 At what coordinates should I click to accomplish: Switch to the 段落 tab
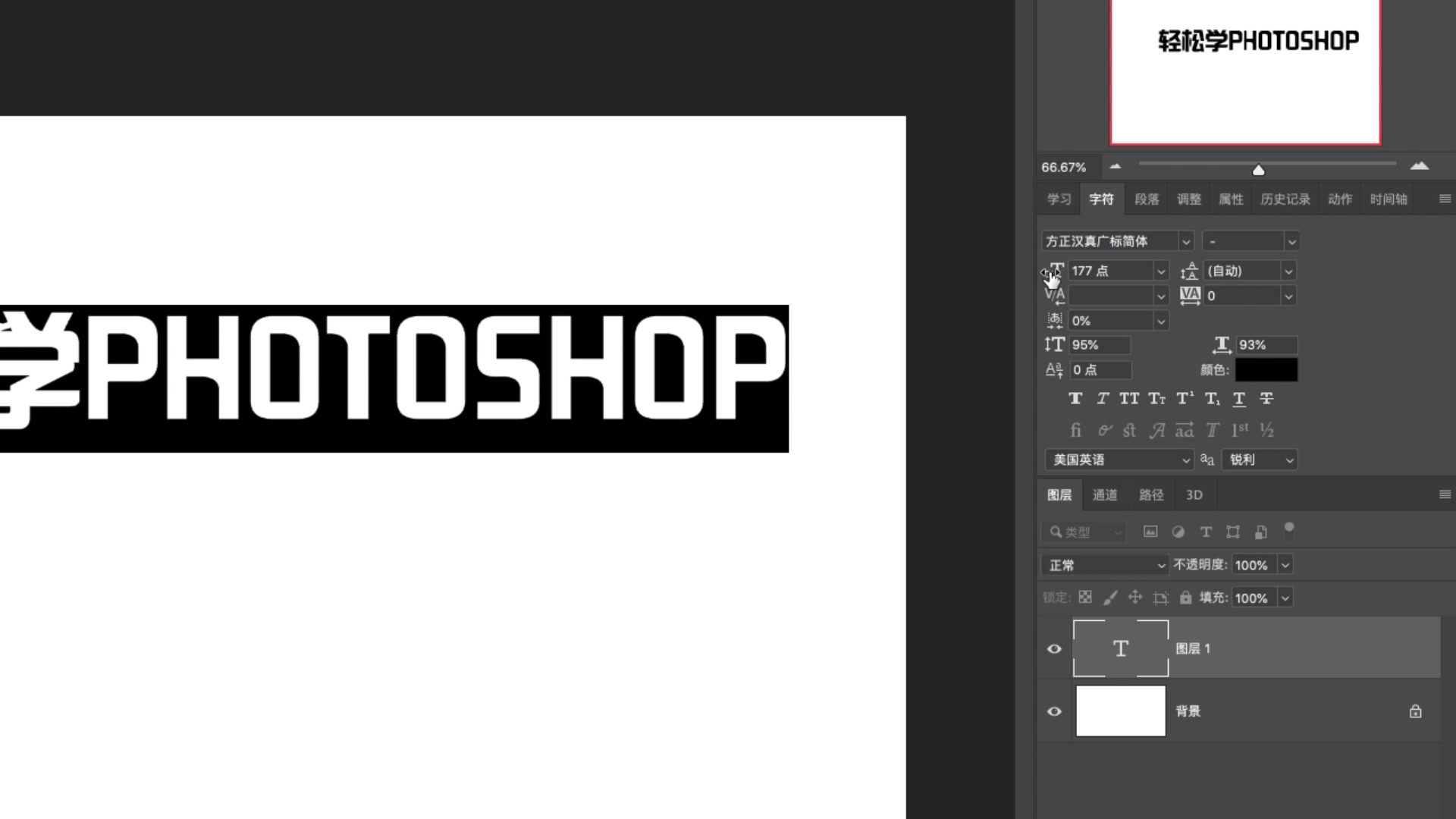(x=1147, y=199)
